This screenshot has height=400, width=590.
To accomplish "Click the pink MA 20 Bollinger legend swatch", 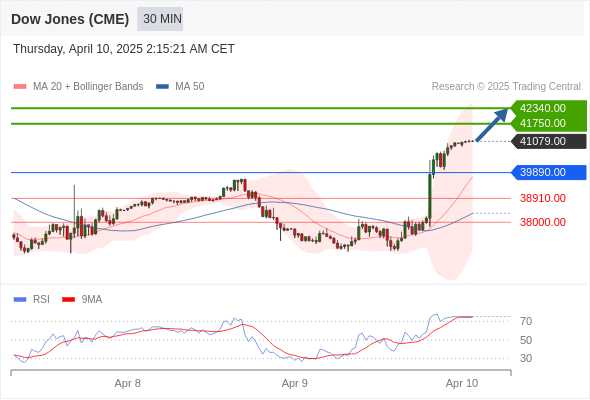I will click(20, 87).
